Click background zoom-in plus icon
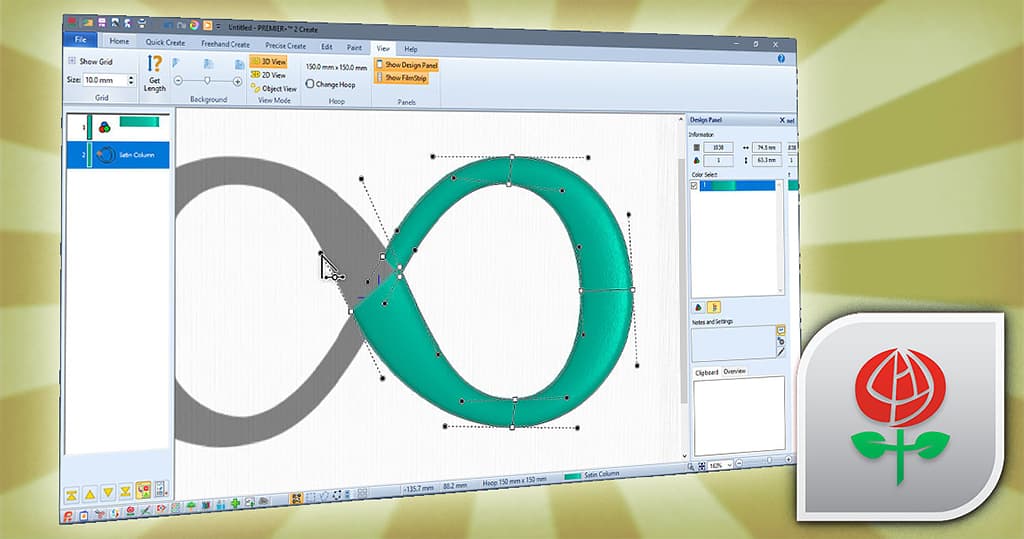 point(236,81)
